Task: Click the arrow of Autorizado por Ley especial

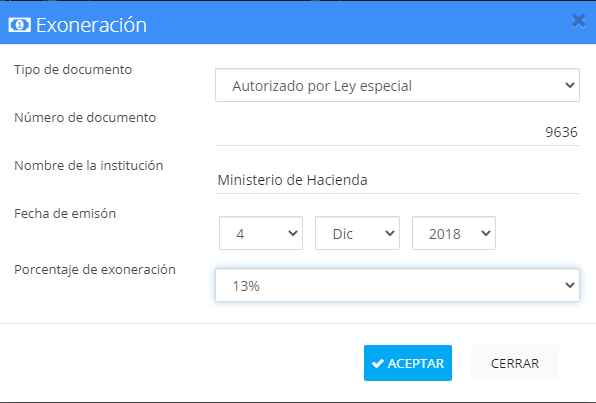Action: (x=569, y=85)
